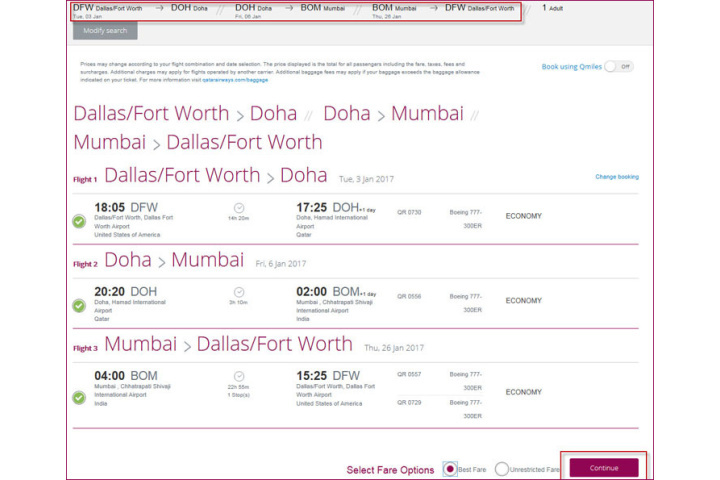Click flight number QR 0730
Viewport: 720px width, 480px height.
tap(409, 212)
